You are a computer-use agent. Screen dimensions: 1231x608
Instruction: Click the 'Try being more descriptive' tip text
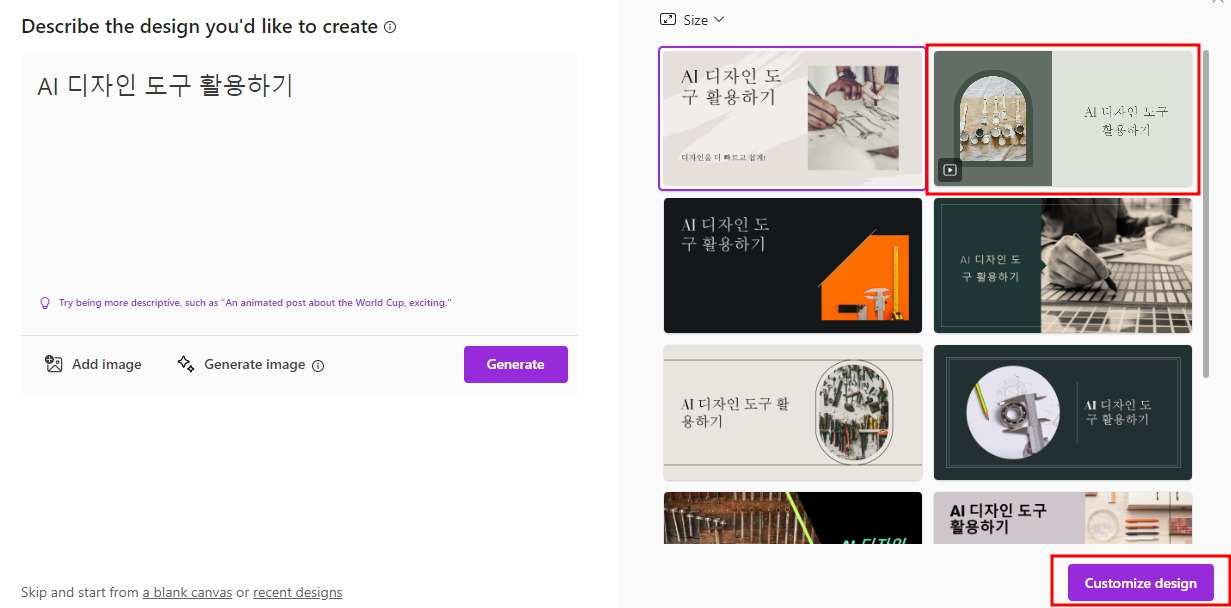pyautogui.click(x=255, y=302)
